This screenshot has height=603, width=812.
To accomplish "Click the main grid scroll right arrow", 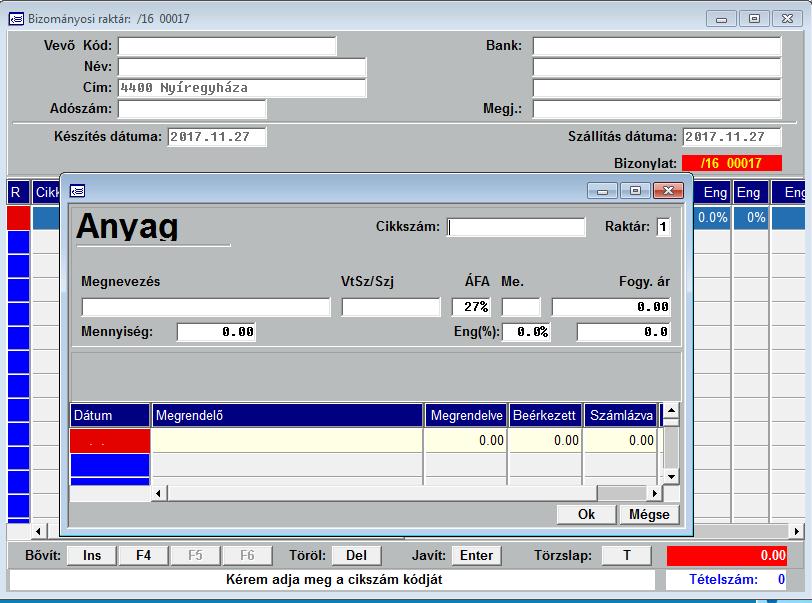I will click(x=796, y=531).
